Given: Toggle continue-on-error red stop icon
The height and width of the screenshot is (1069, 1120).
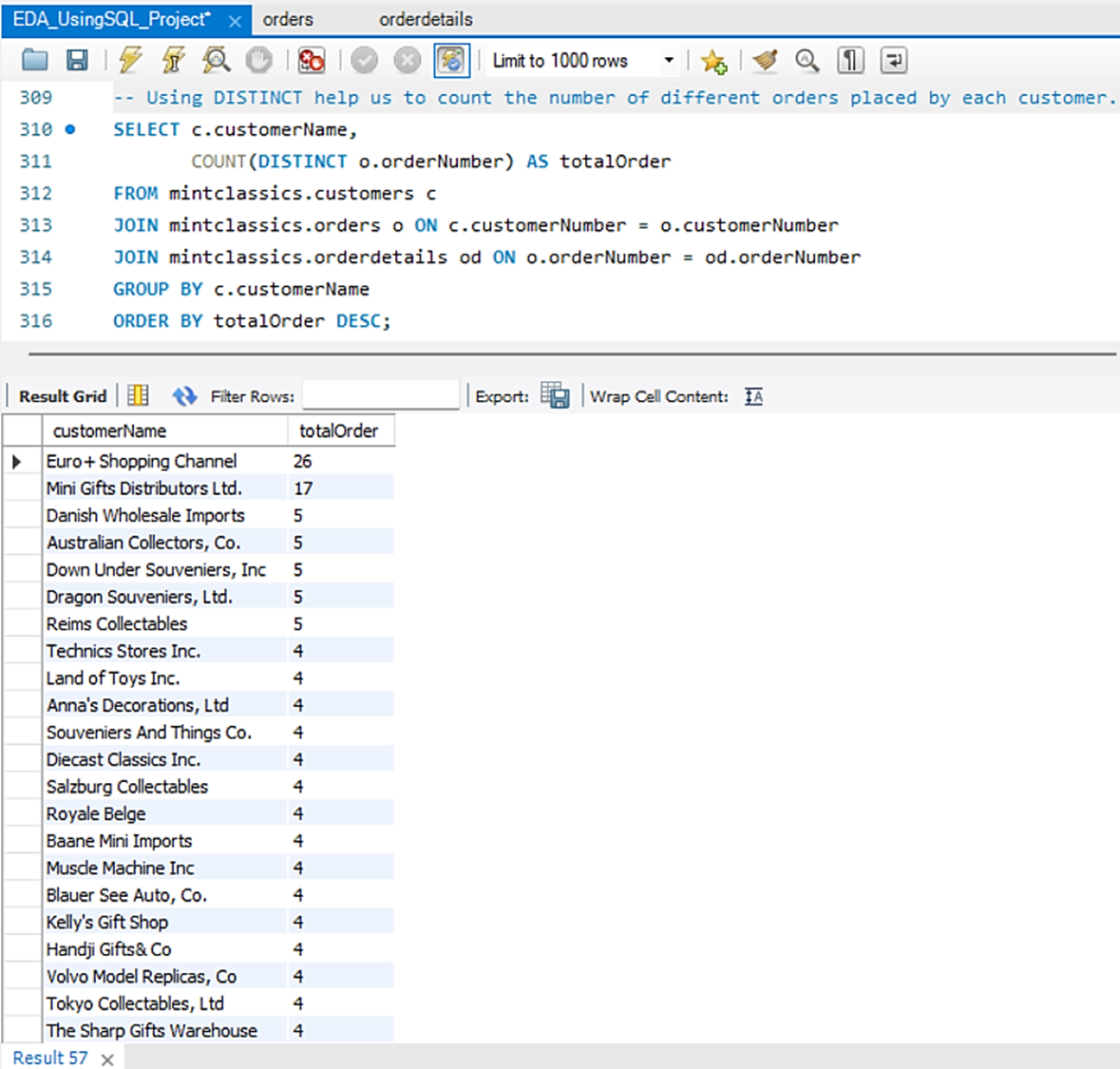Looking at the screenshot, I should click(x=312, y=60).
